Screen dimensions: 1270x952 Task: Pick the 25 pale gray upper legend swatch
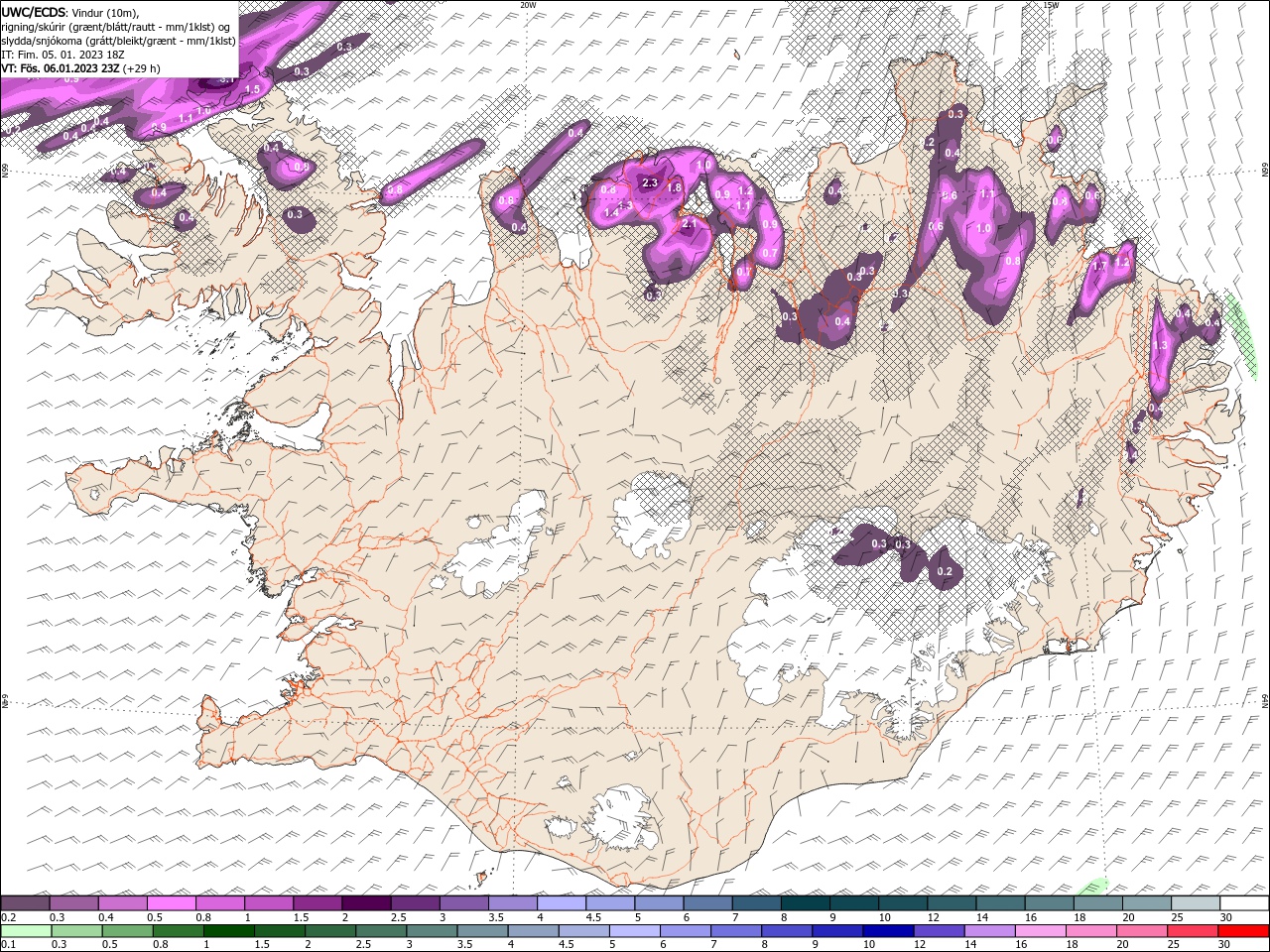(x=1194, y=903)
